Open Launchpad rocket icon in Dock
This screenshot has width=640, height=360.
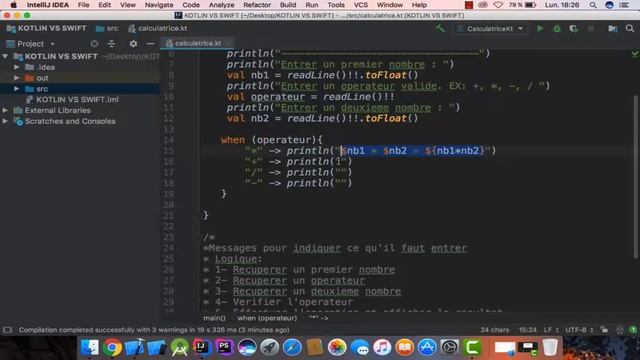click(269, 348)
